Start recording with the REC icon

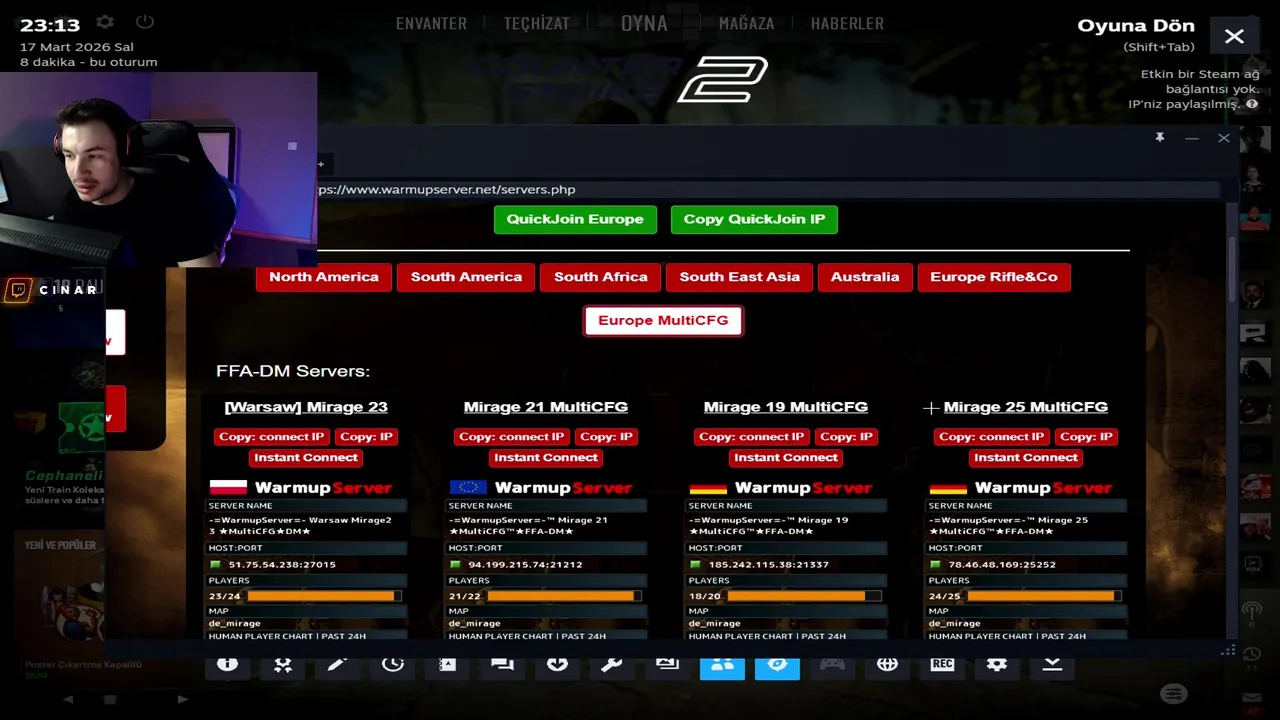click(942, 664)
